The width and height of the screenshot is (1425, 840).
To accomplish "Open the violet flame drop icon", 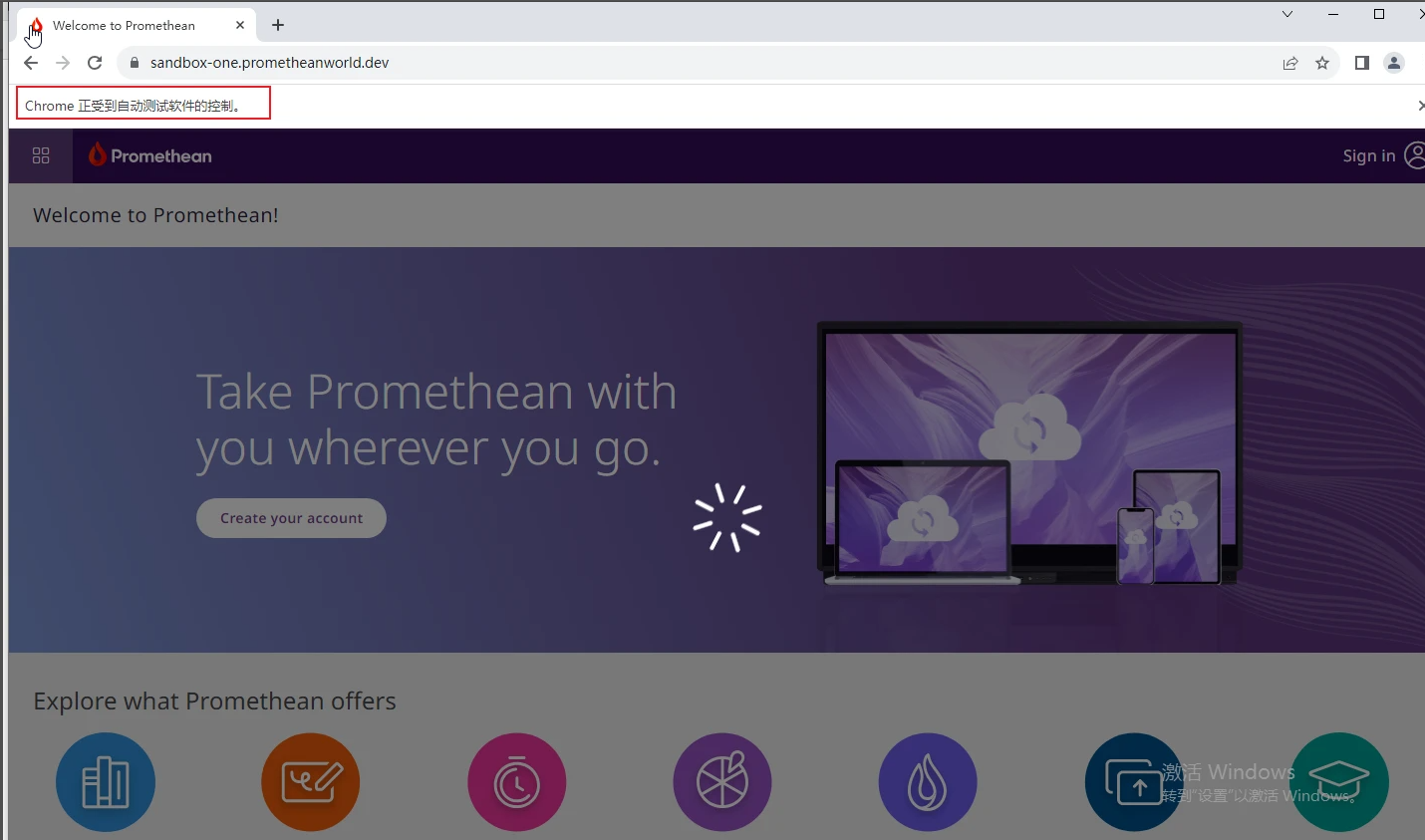I will [x=928, y=782].
